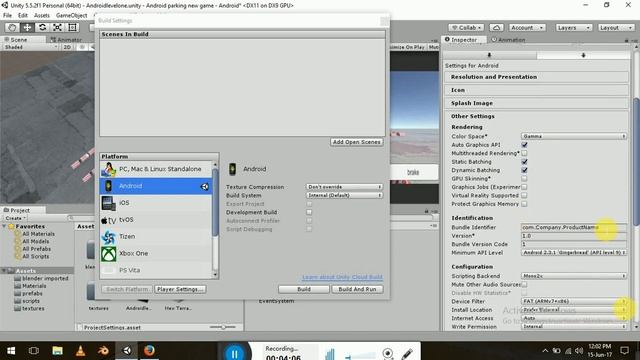Select Xbox One platform in list

point(156,253)
